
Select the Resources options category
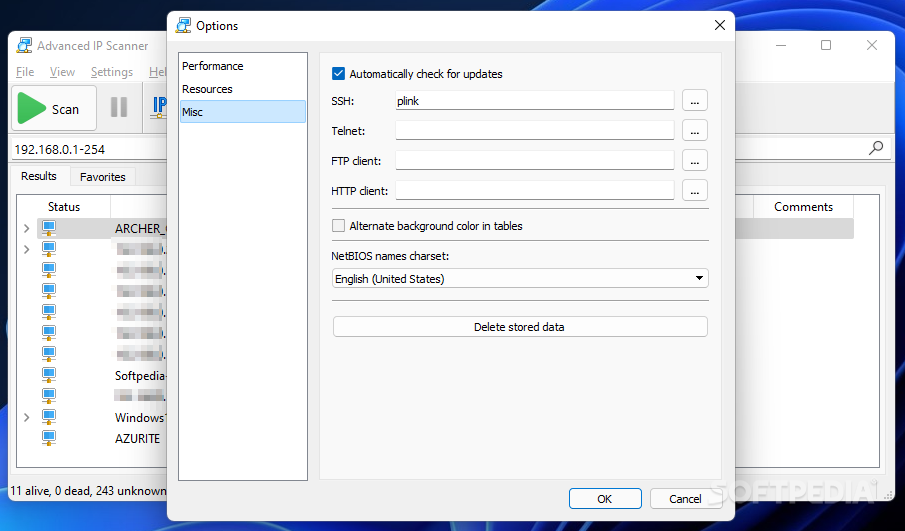(242, 89)
